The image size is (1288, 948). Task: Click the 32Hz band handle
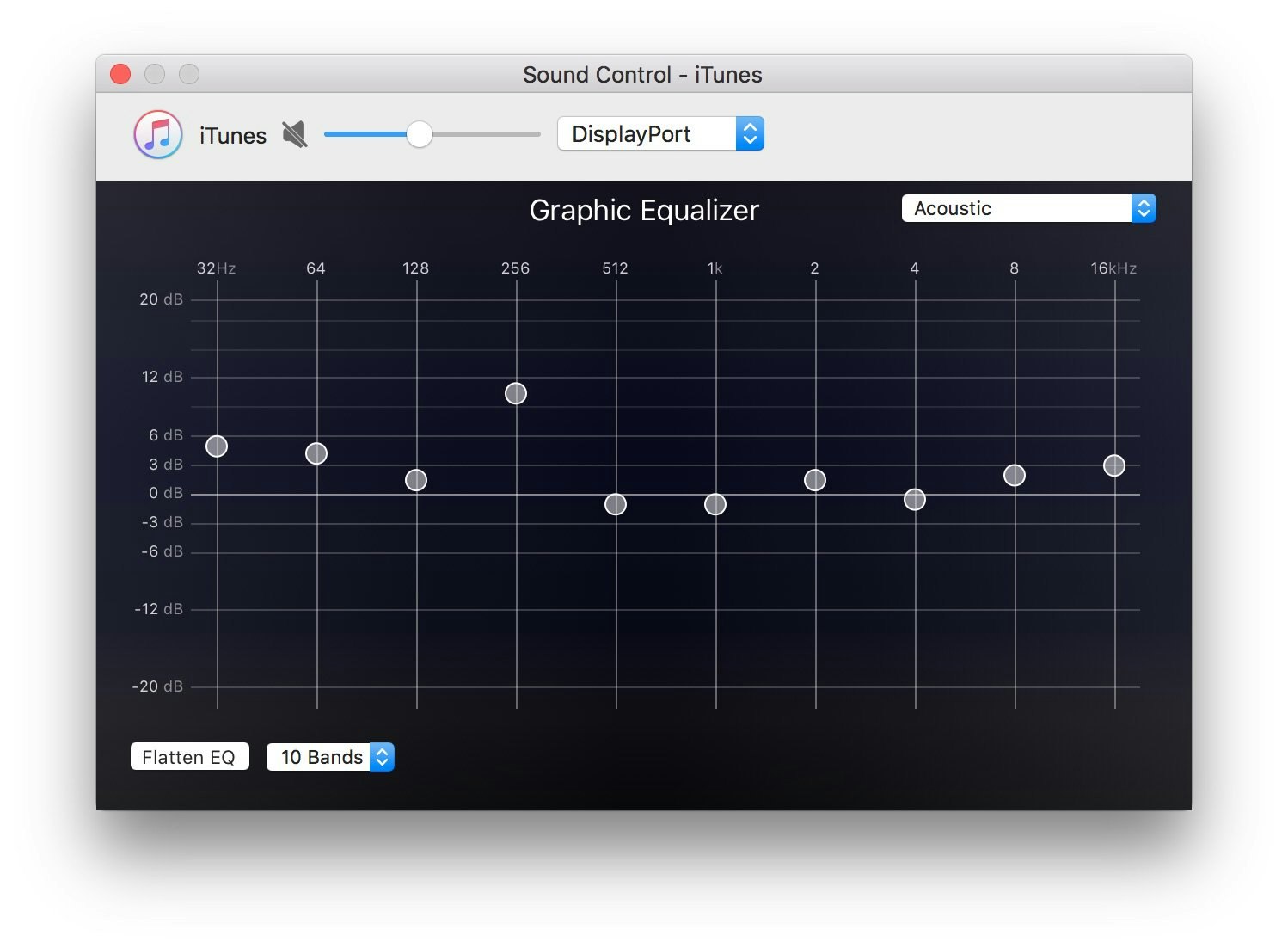tap(217, 446)
